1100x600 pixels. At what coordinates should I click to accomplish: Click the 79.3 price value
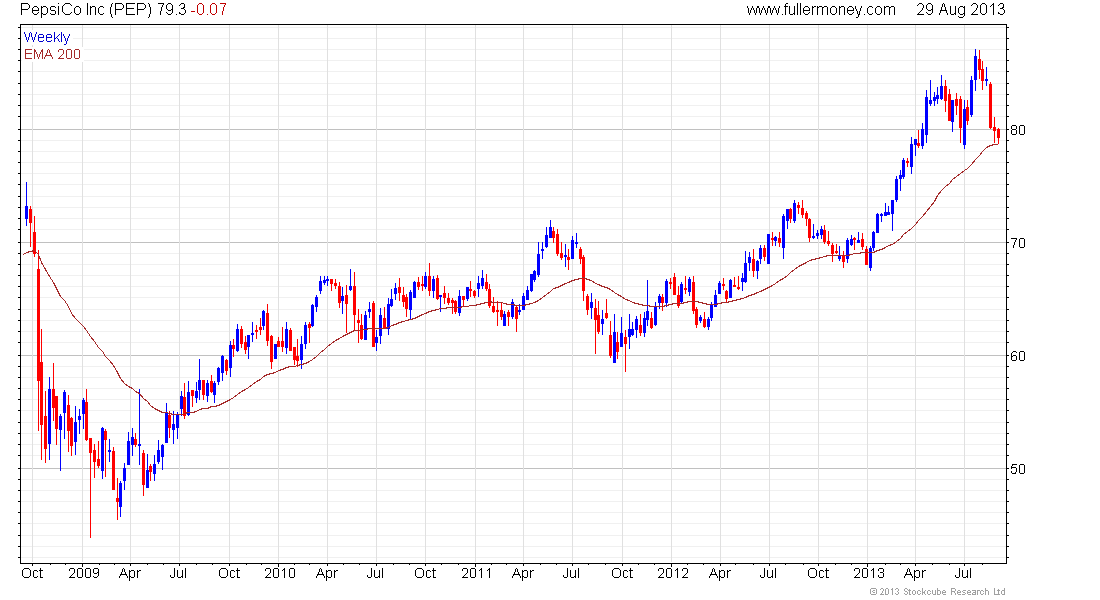[x=171, y=10]
